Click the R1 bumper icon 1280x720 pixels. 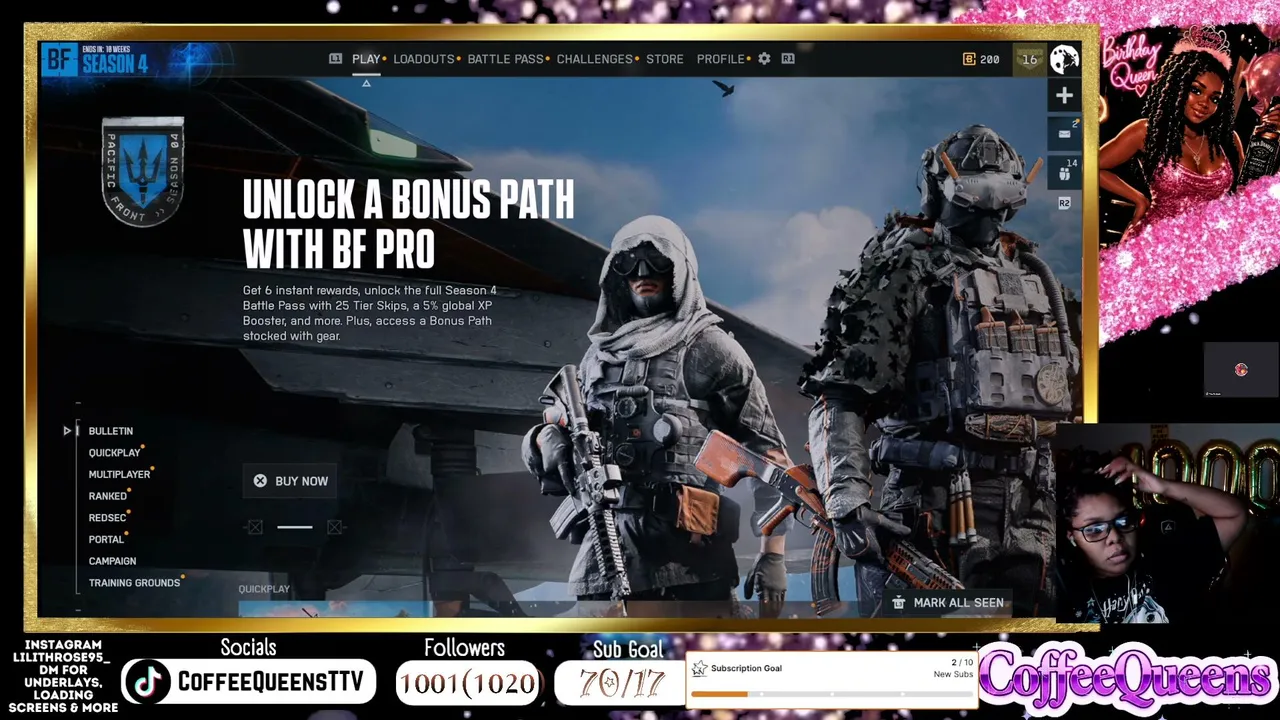(x=788, y=59)
